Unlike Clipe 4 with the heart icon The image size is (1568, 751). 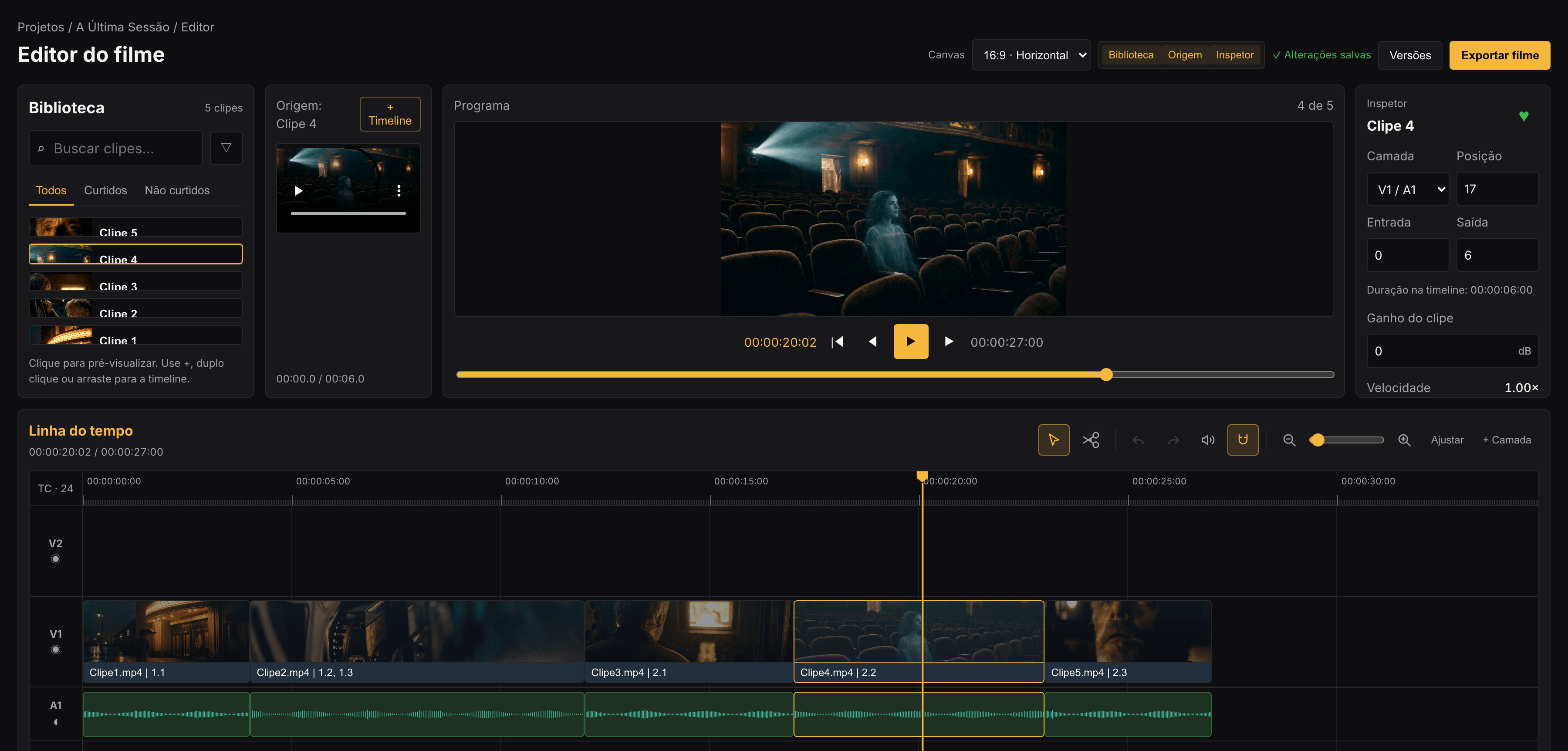(1524, 115)
